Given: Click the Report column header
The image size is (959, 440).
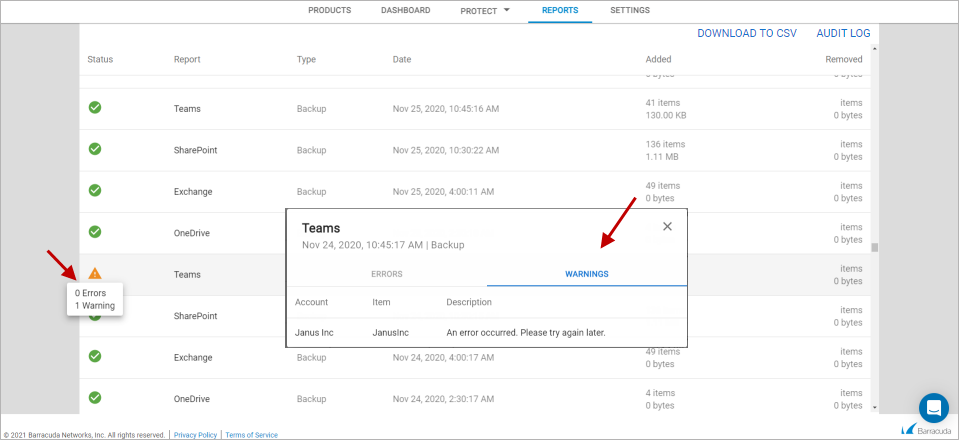Looking at the screenshot, I should [187, 59].
